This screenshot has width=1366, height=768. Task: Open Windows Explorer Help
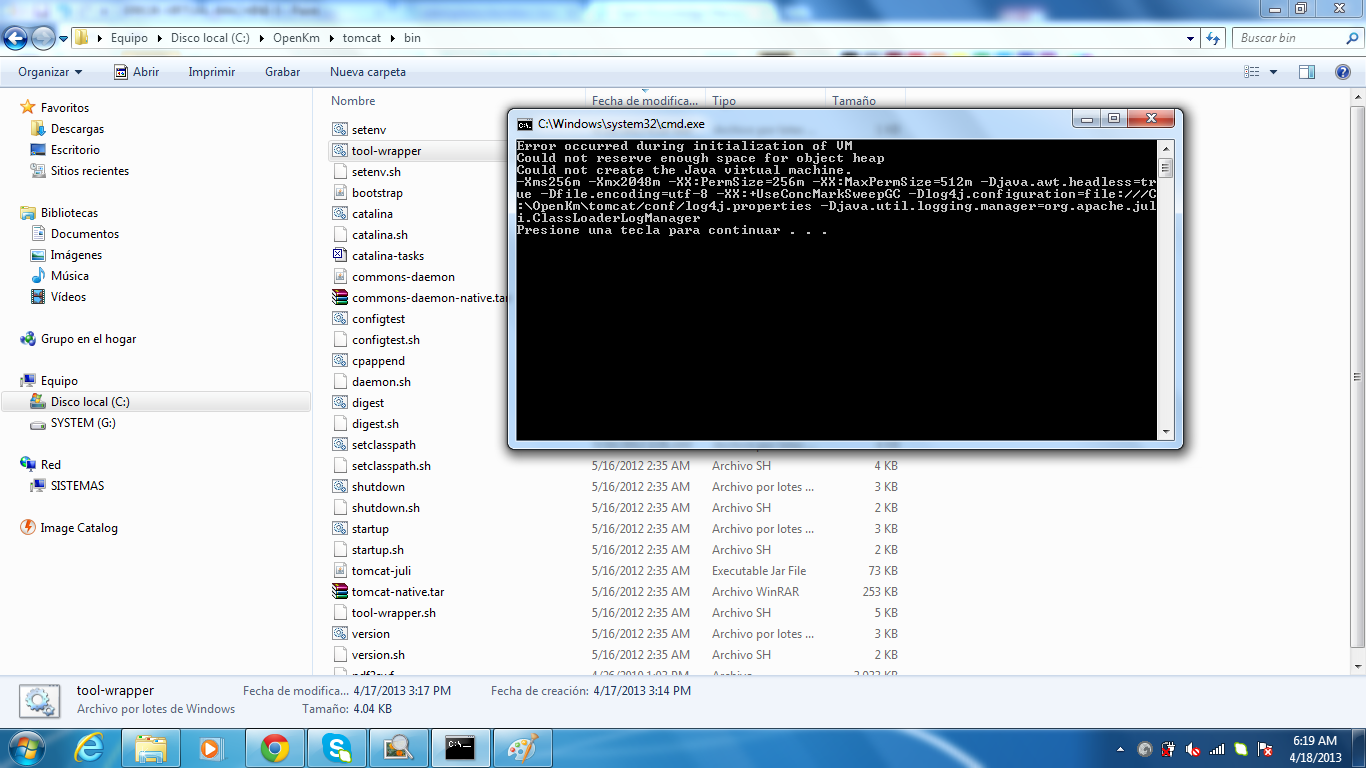click(1341, 71)
